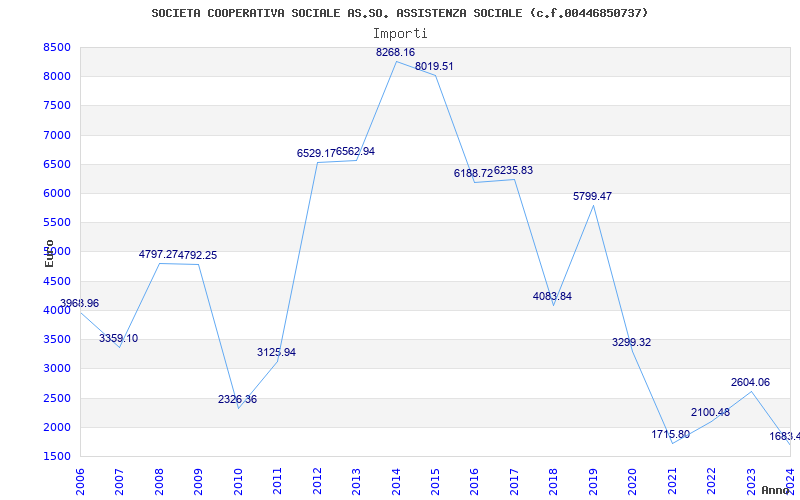Select the x-axis year 2019

tap(593, 481)
